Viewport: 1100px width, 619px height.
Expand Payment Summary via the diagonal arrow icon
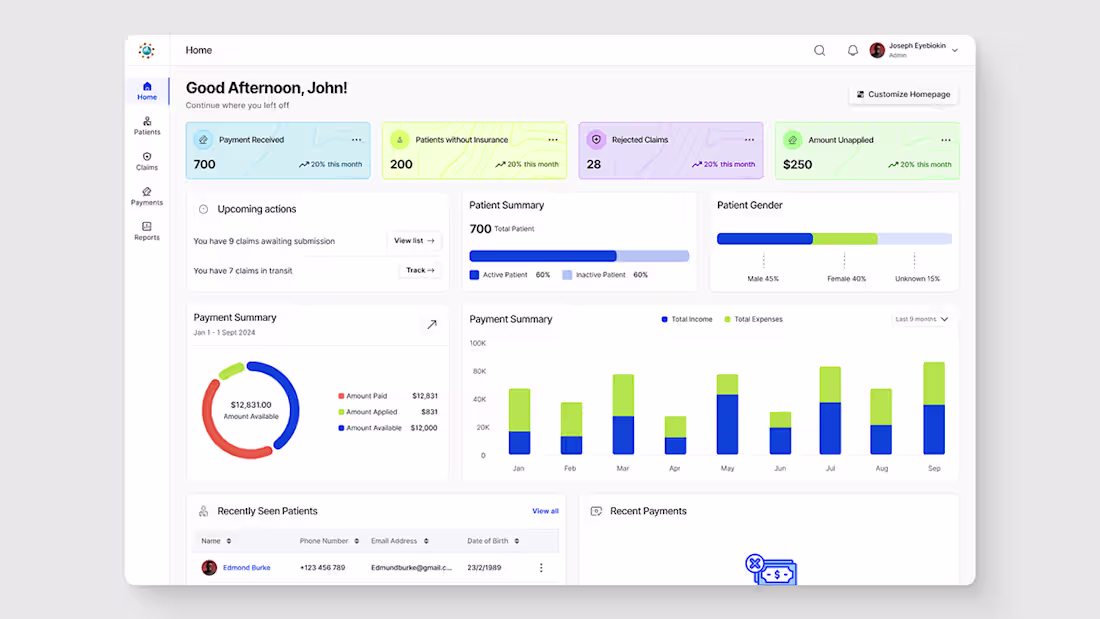tap(432, 324)
